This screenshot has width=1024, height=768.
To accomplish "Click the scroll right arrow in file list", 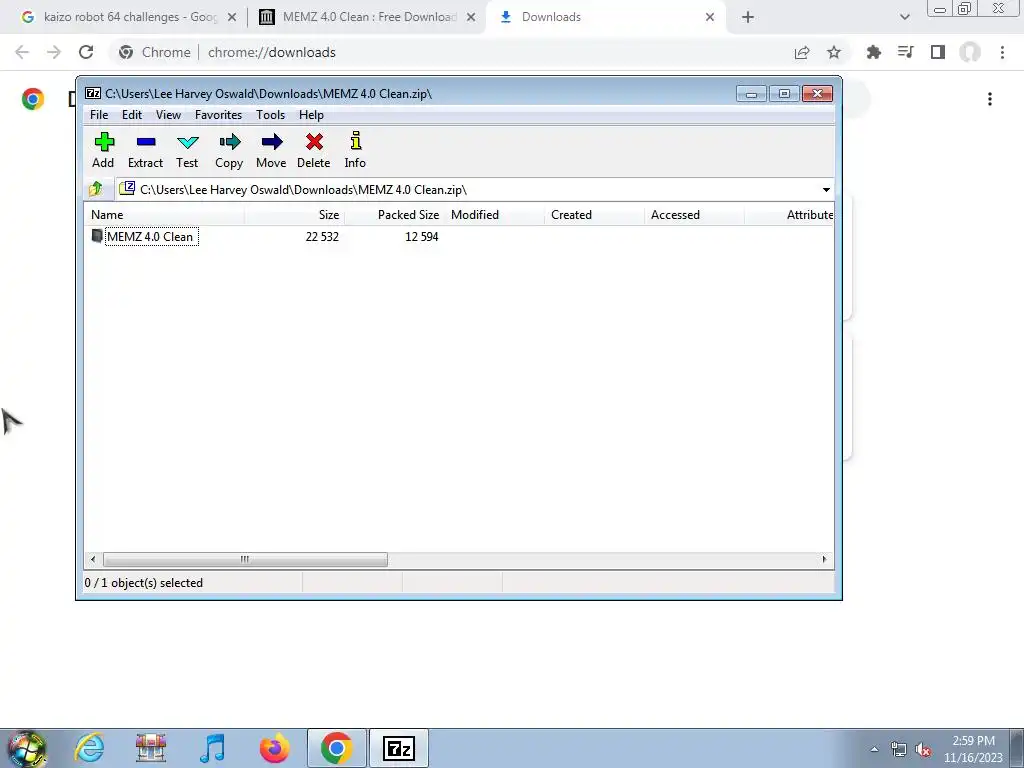I will pyautogui.click(x=824, y=560).
